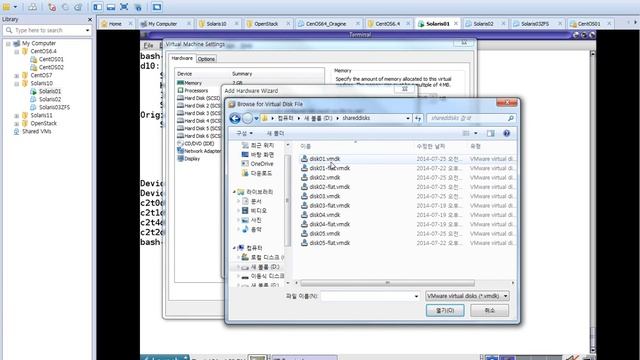Open the view options dropdown arrow
Image resolution: width=640 pixels, height=360 pixels.
tap(476, 133)
